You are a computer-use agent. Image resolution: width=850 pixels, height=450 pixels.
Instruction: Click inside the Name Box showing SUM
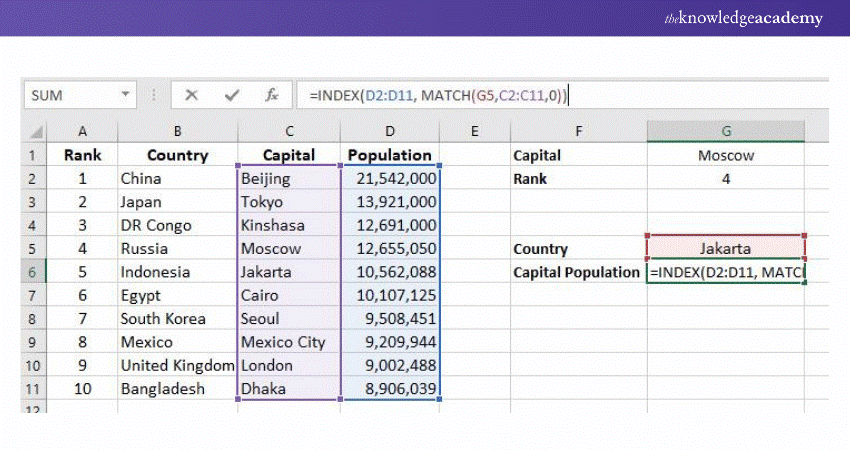(x=70, y=96)
